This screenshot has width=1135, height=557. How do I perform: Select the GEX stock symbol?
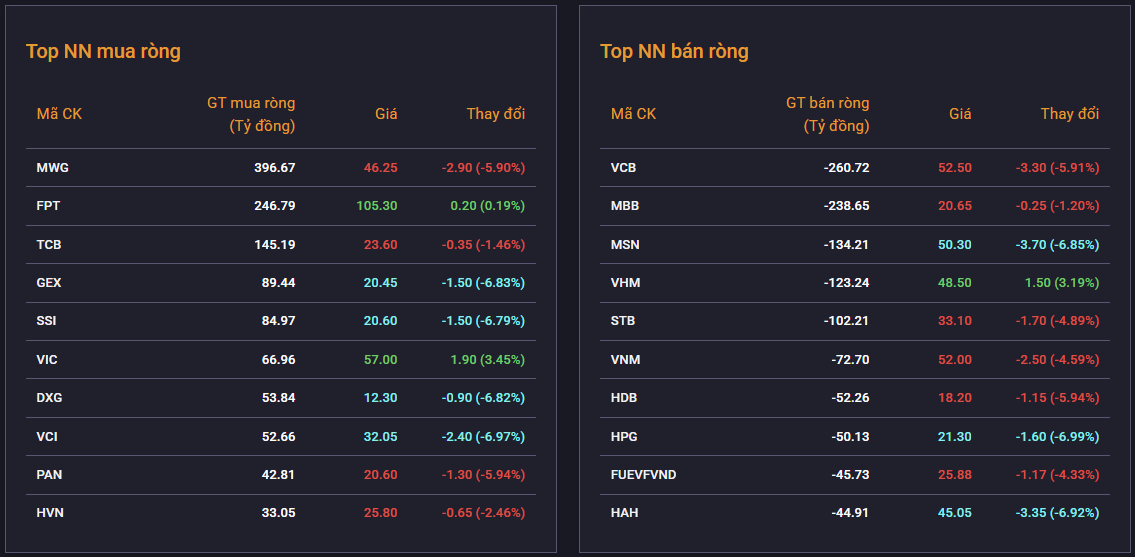coord(49,282)
